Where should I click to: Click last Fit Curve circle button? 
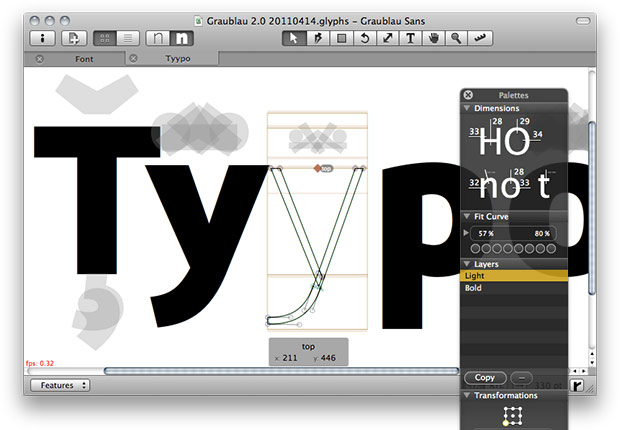click(x=551, y=248)
